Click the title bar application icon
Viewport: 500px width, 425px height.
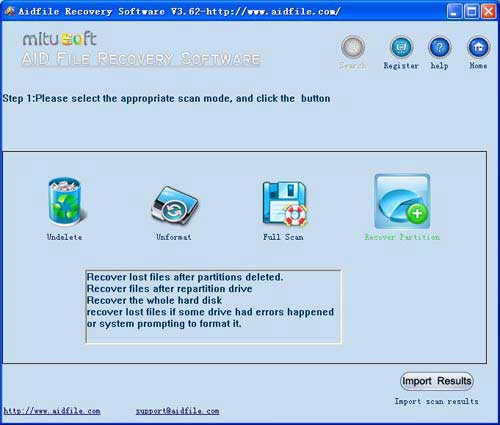10,11
